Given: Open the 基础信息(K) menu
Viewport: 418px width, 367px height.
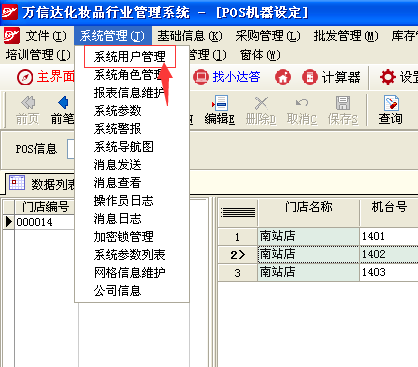Looking at the screenshot, I should tap(190, 36).
